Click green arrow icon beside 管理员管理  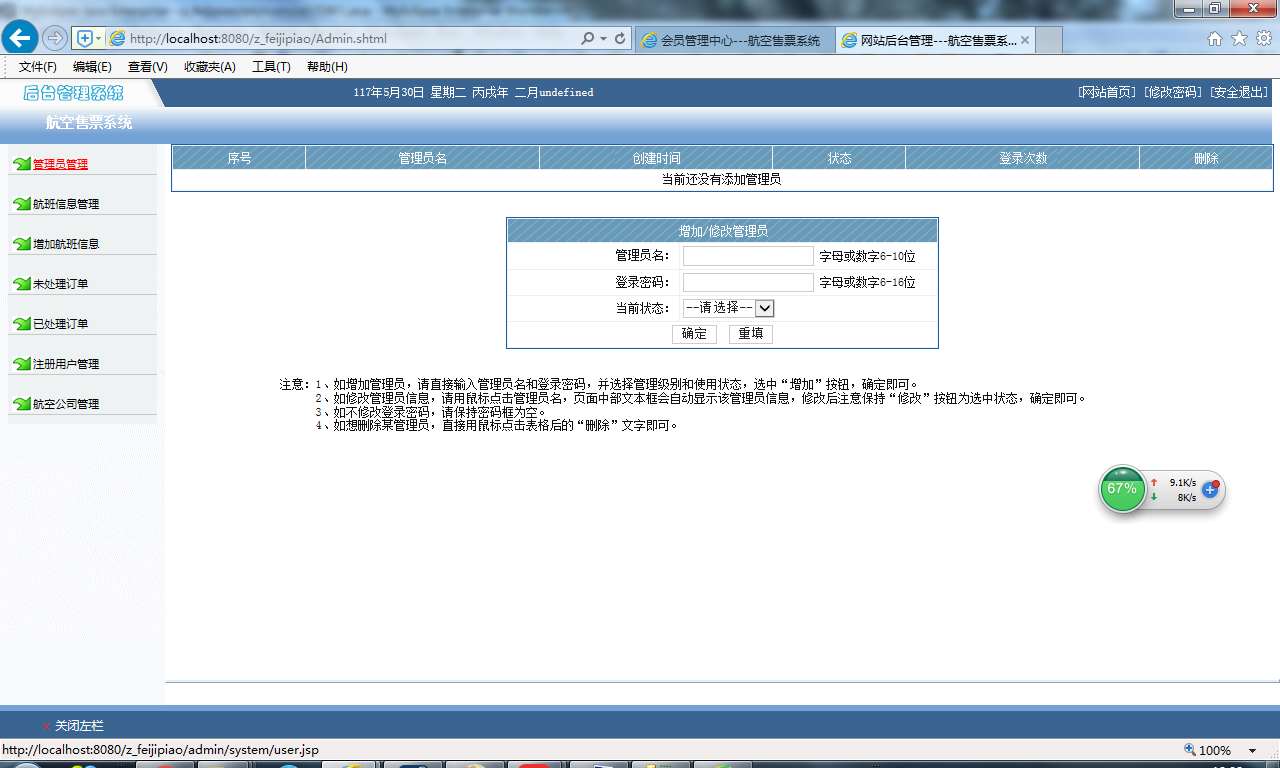21,163
